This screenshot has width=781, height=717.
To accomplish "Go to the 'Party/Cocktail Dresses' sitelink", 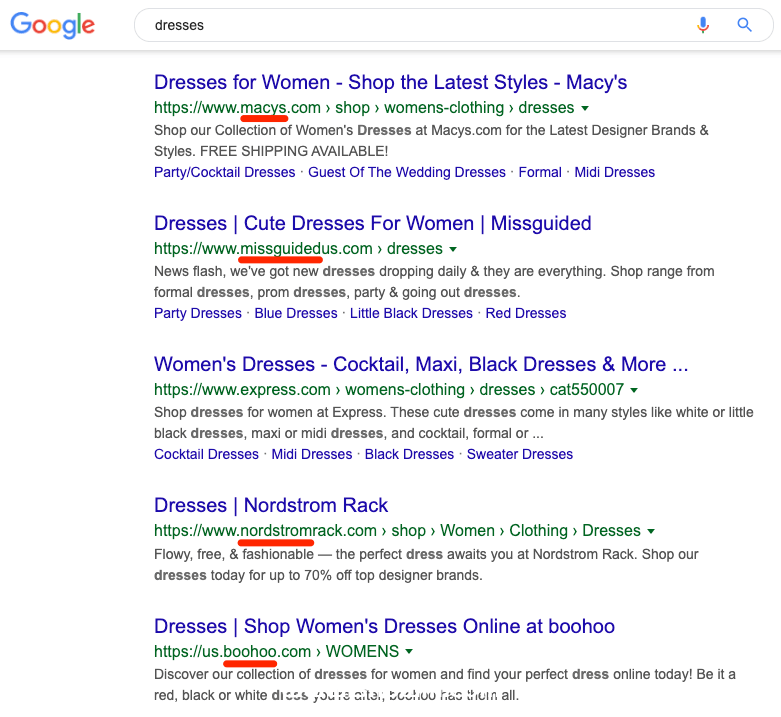I will click(x=224, y=172).
